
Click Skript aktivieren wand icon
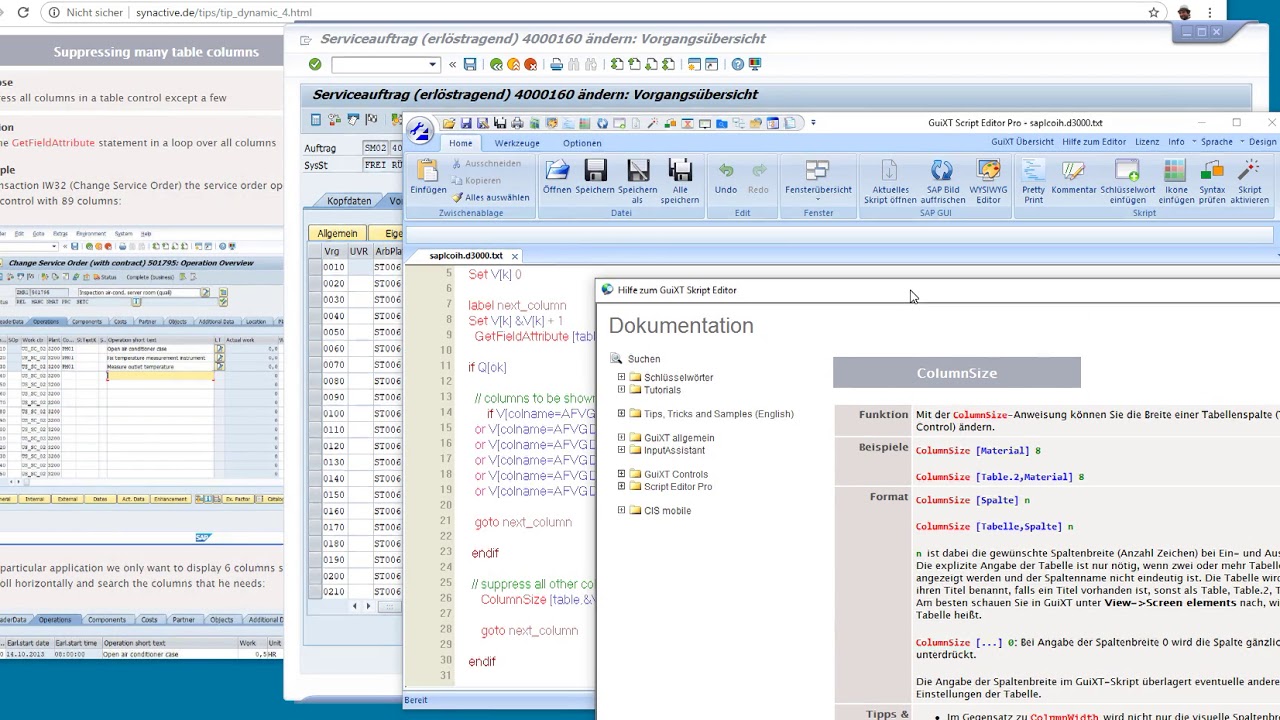(x=1249, y=181)
